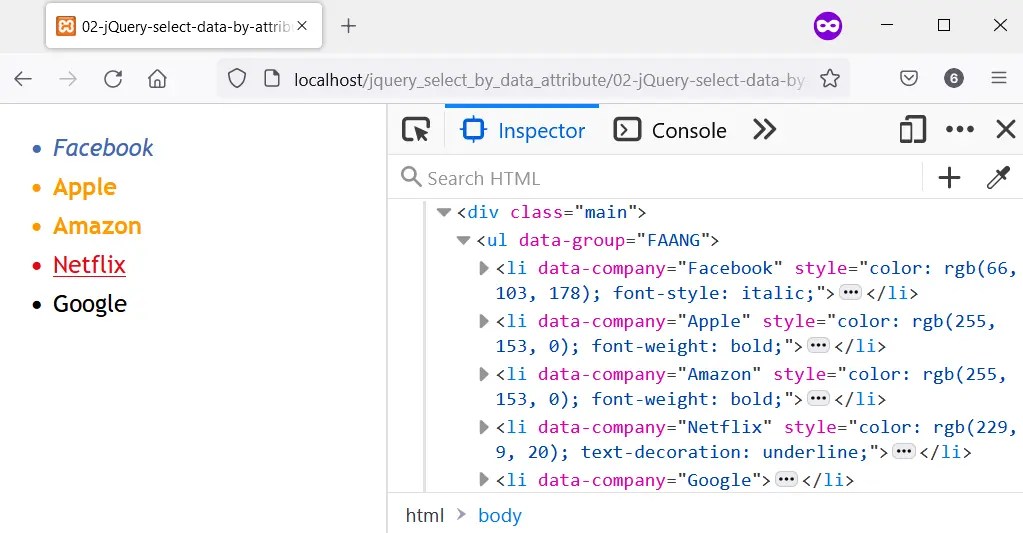View site information page icon
Image resolution: width=1023 pixels, height=533 pixels.
click(271, 79)
